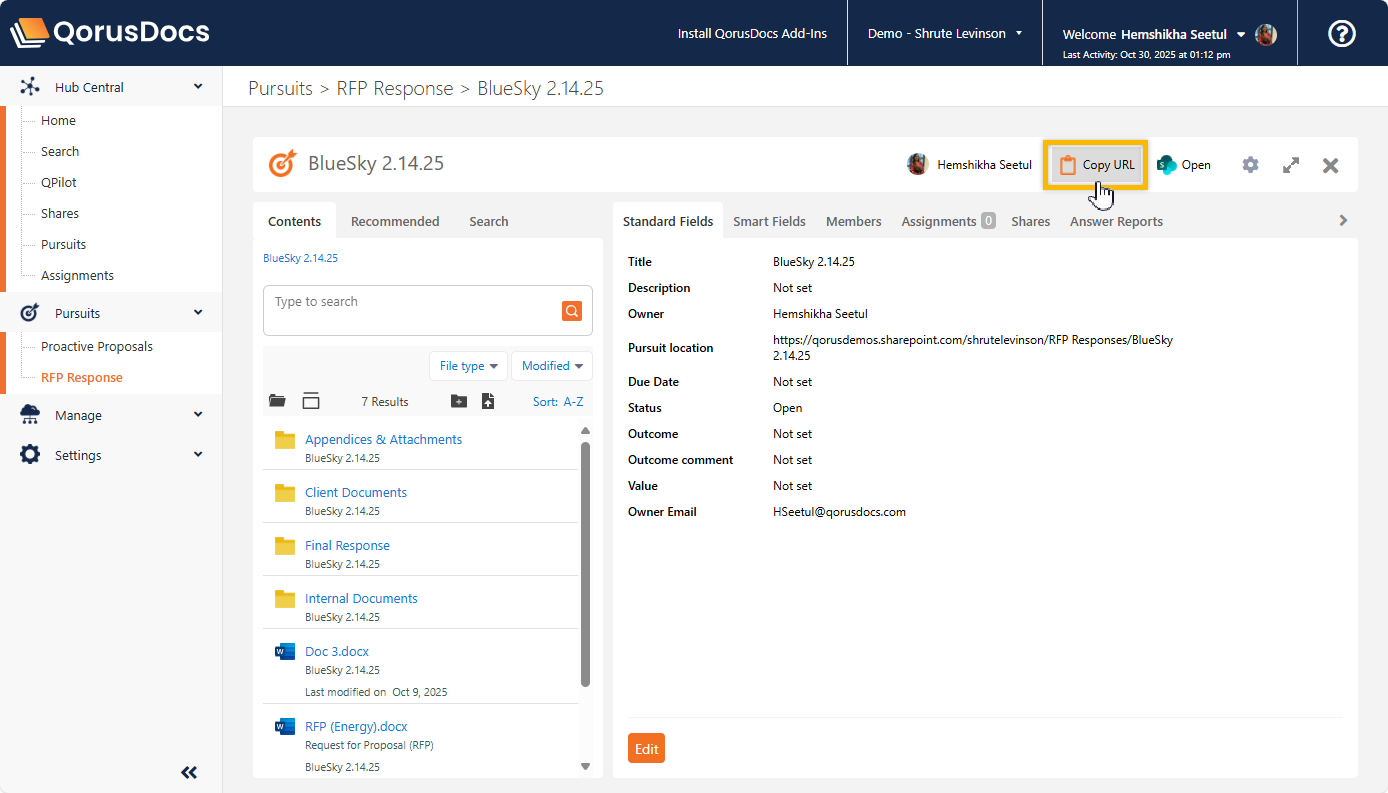Click the upload file icon
Viewport: 1388px width, 793px height.
pos(488,401)
